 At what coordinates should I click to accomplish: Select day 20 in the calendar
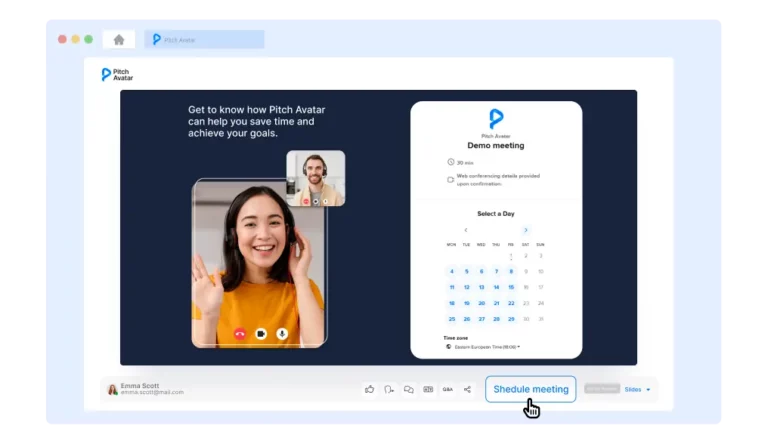point(481,303)
